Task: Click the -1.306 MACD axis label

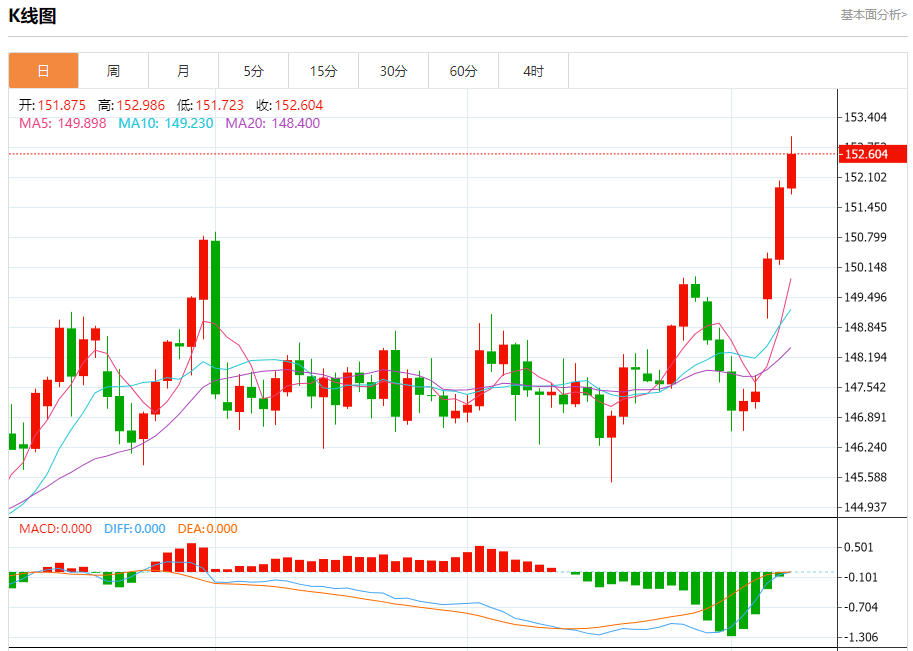Action: click(x=861, y=637)
